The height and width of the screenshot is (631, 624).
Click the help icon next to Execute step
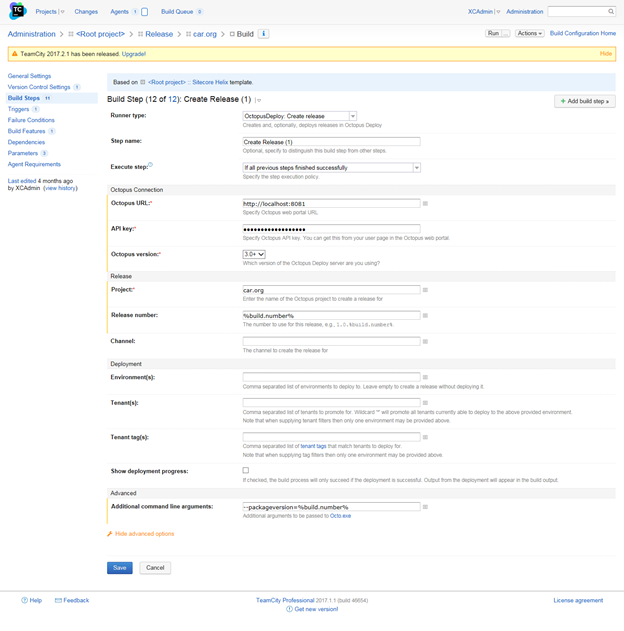[150, 165]
